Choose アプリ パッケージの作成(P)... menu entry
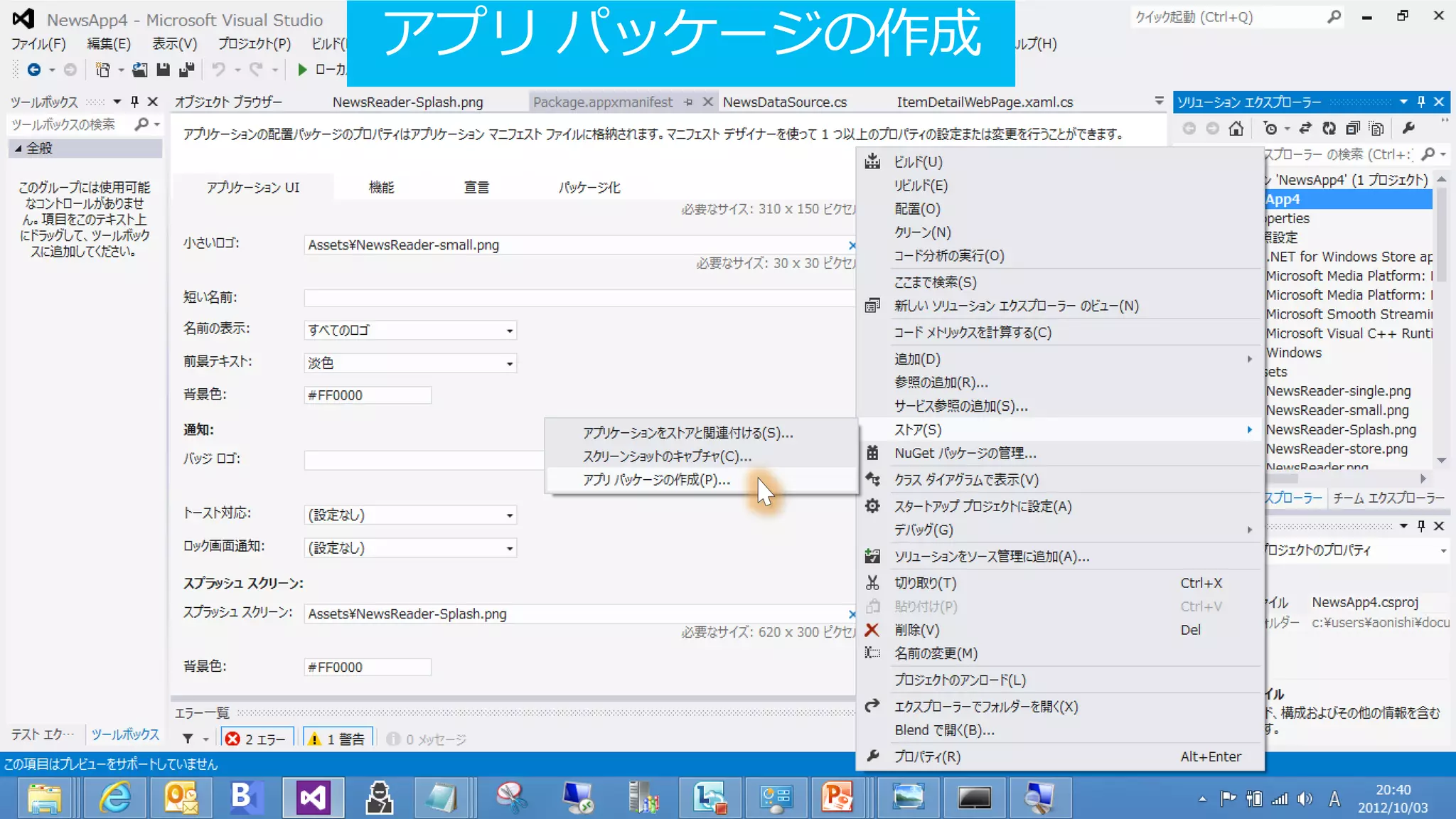Screen dimensions: 1456x819 (x=655, y=480)
